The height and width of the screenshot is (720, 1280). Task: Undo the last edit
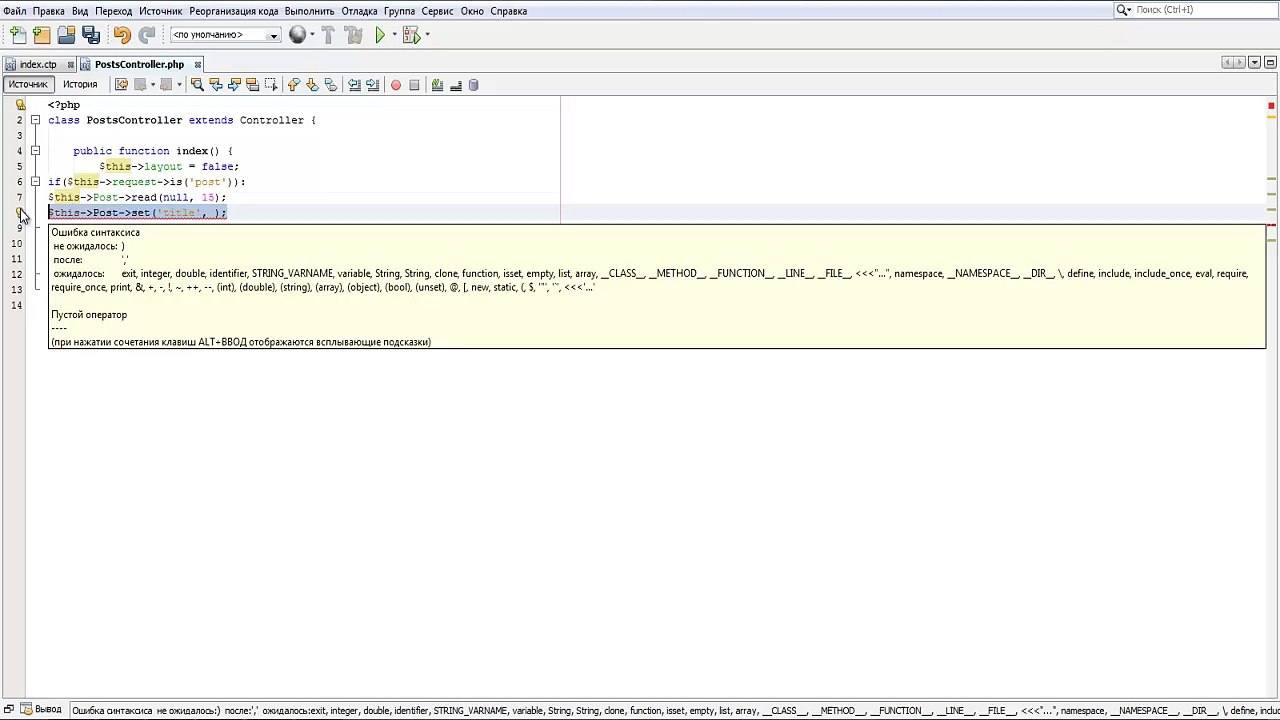[x=122, y=35]
